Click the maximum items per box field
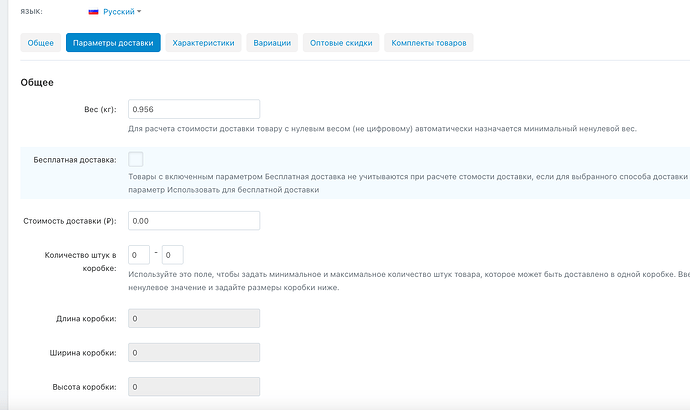Image resolution: width=690 pixels, height=410 pixels. (172, 255)
